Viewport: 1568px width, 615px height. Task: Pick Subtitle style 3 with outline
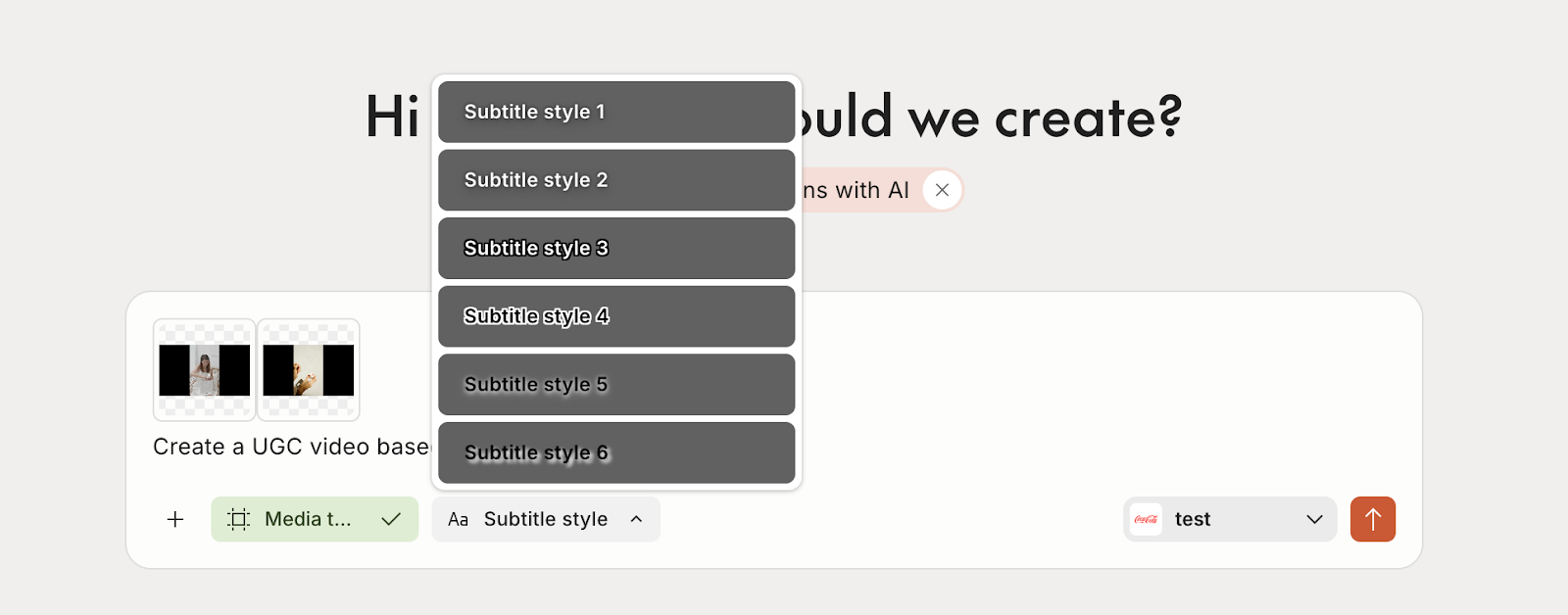[615, 248]
